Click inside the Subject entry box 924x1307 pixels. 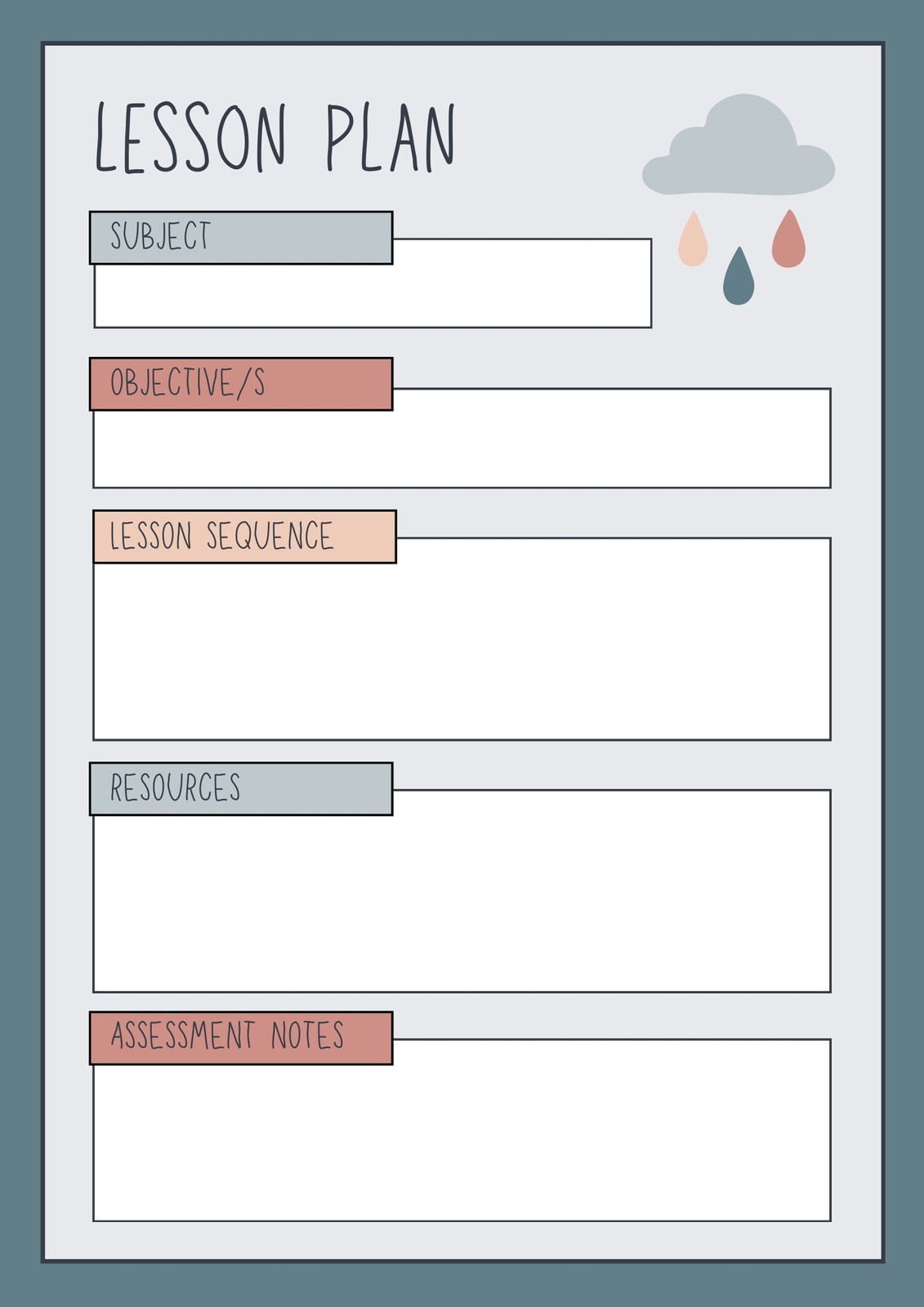coord(373,296)
